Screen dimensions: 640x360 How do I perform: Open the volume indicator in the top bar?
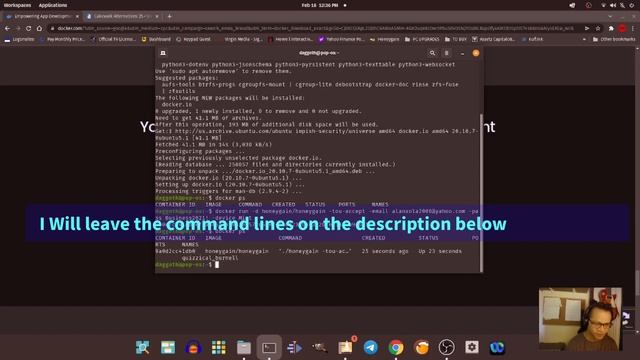coord(613,5)
